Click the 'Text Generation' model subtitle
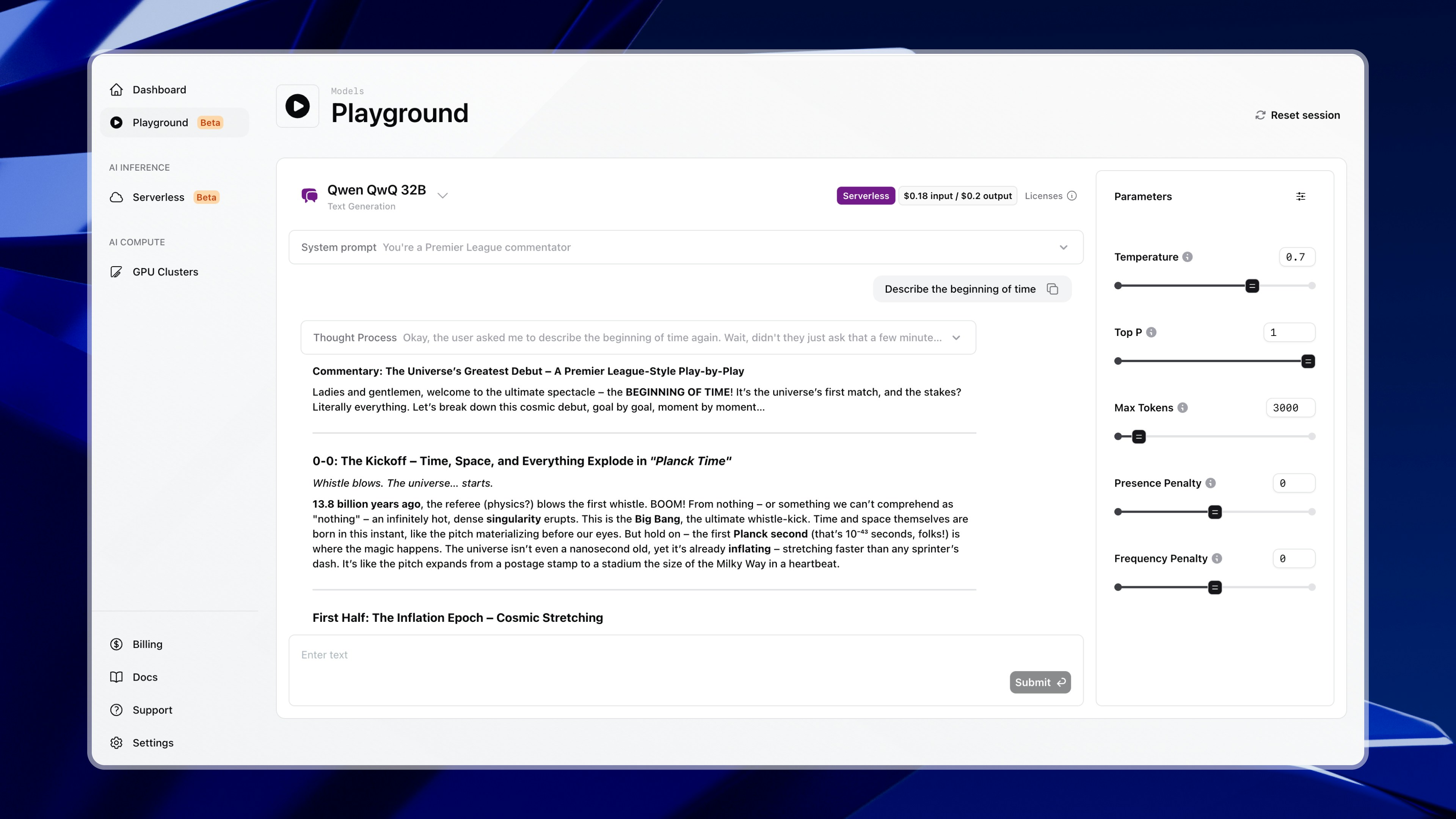Viewport: 1456px width, 819px height. 361,206
